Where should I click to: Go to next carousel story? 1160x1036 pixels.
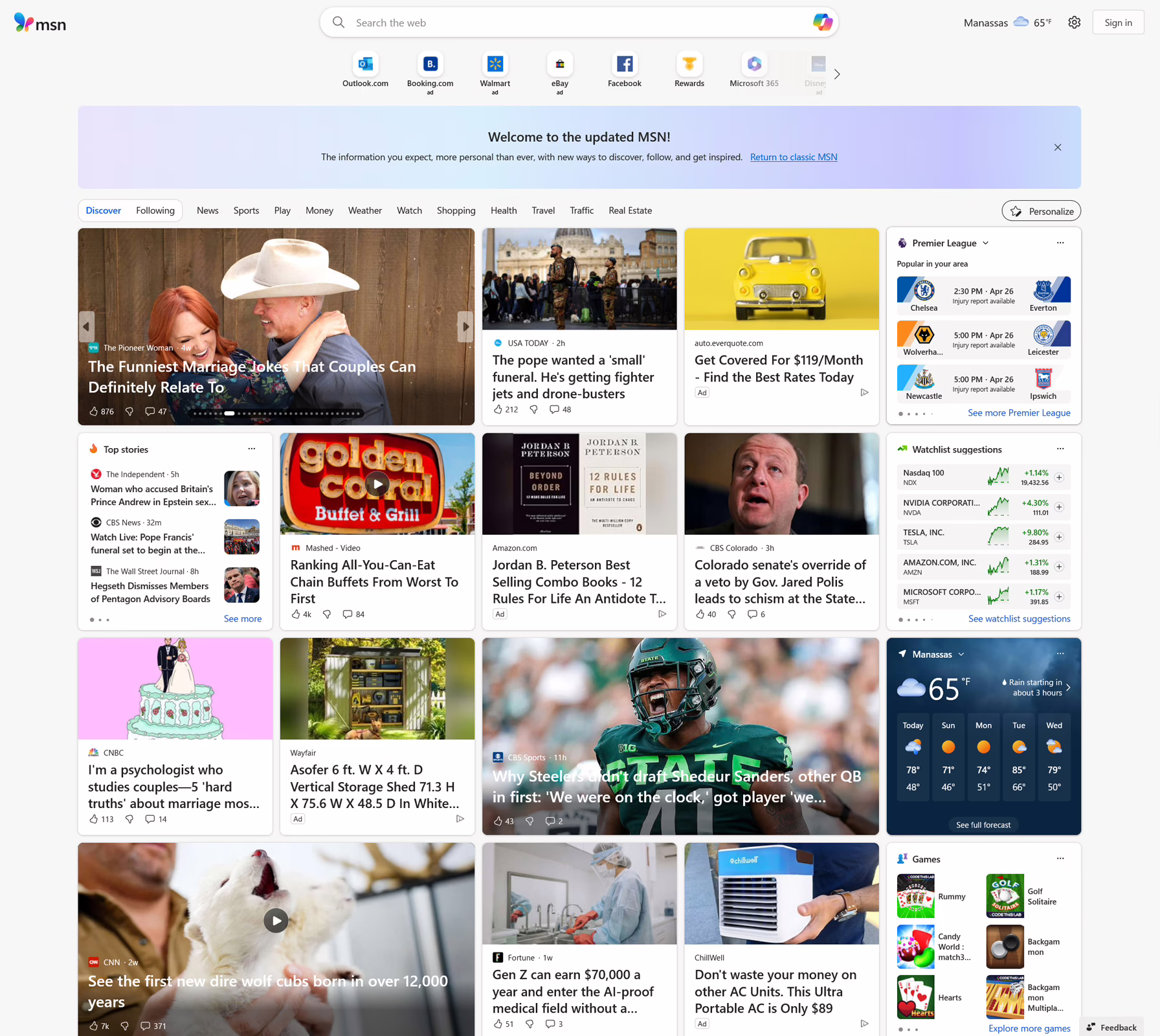coord(465,327)
